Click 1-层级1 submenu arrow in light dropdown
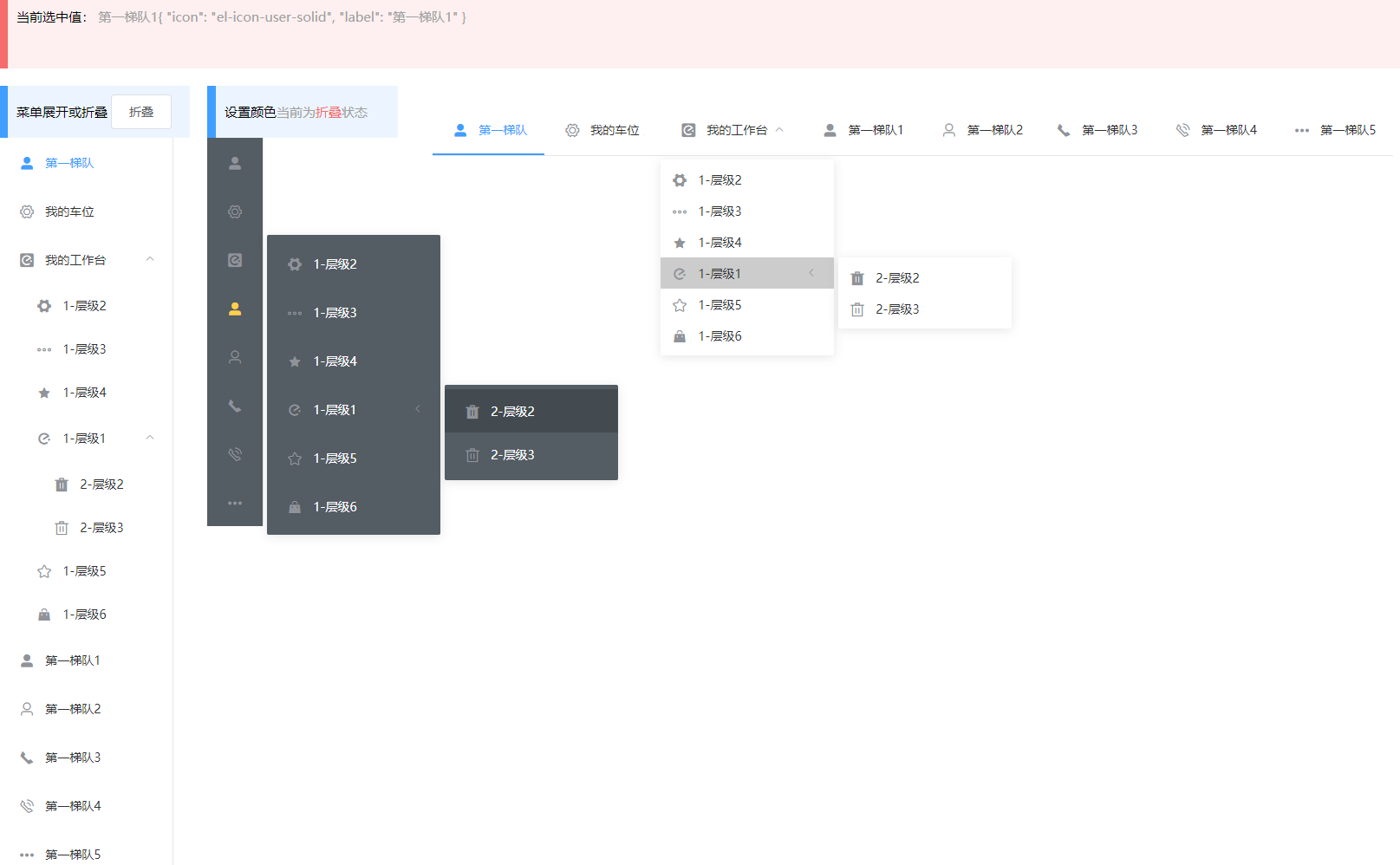This screenshot has height=865, width=1400. pyautogui.click(x=811, y=273)
